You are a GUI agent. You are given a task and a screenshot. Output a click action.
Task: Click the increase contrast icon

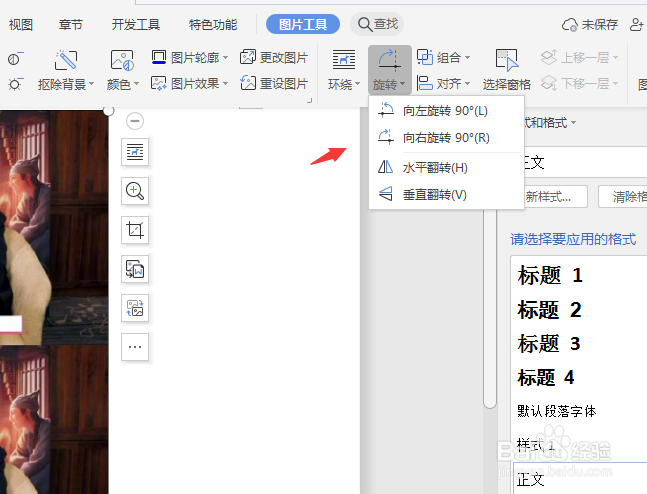coord(15,59)
